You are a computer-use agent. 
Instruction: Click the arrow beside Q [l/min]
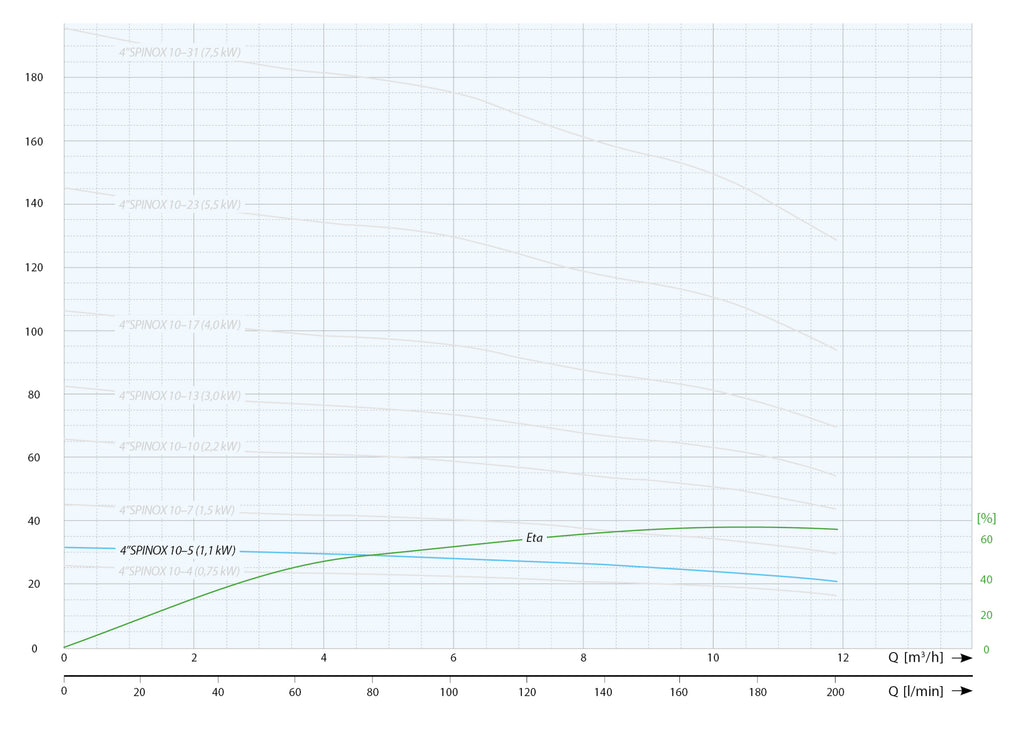(x=961, y=691)
